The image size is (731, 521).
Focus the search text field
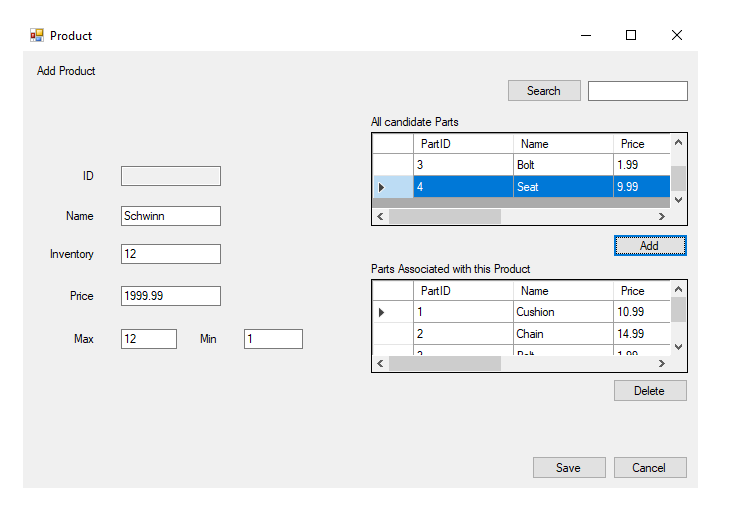(x=637, y=91)
